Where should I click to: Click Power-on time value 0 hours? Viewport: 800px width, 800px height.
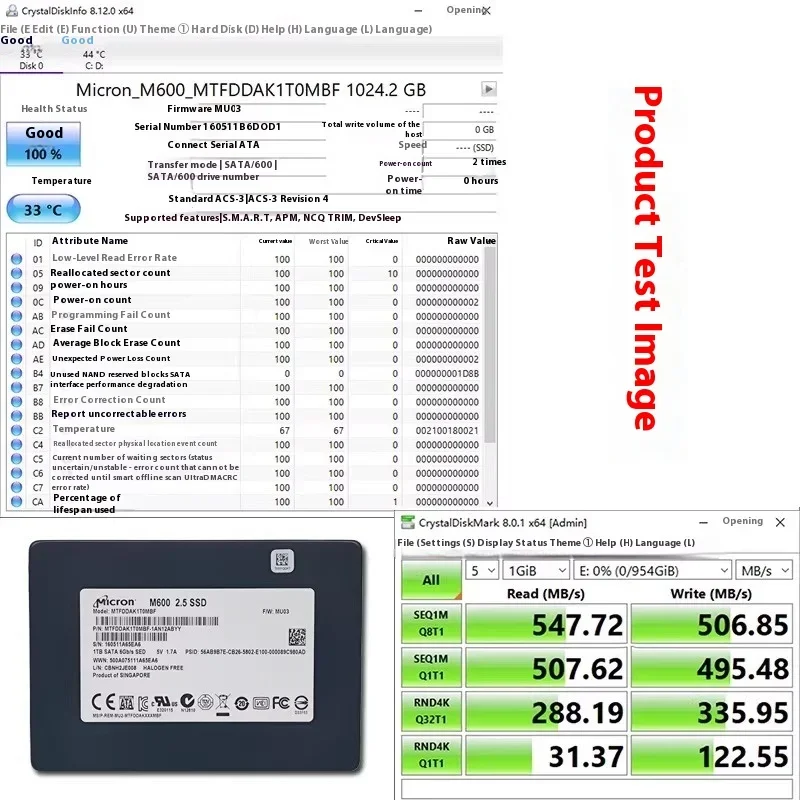(481, 181)
